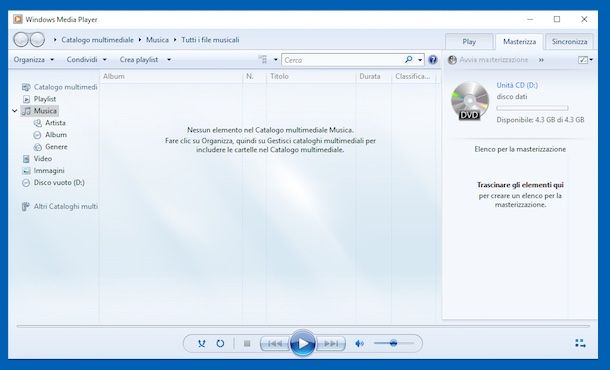Click Elenco per la masterizzazione title
This screenshot has width=610, height=370.
520,149
